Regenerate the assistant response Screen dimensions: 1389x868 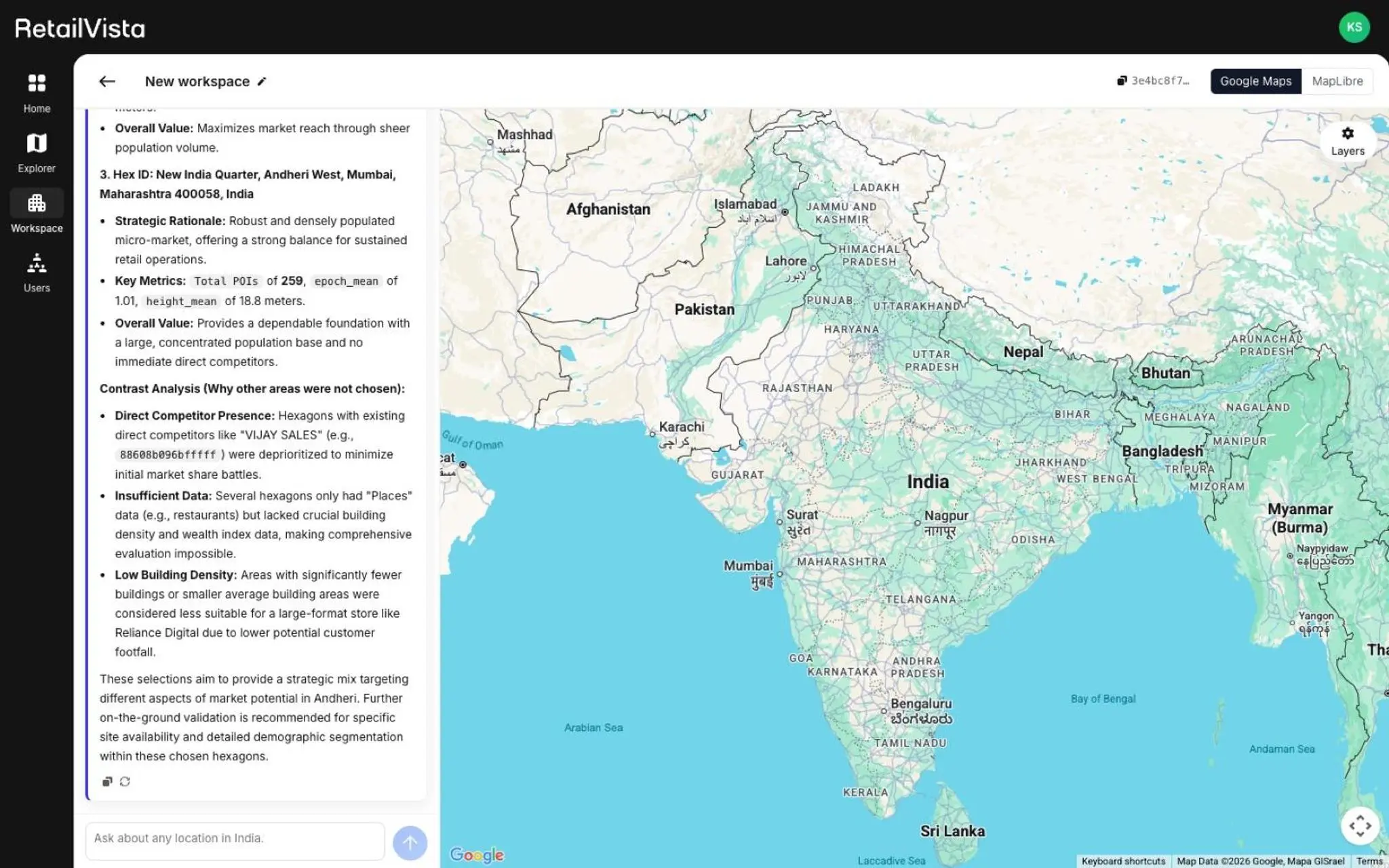click(125, 781)
